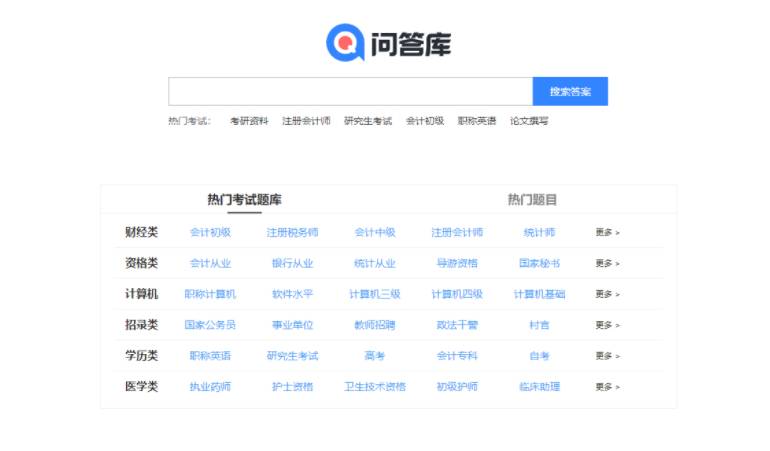Viewport: 770px width, 451px height.
Task: Open 职称英语 in the 学历类 row
Action: click(210, 356)
